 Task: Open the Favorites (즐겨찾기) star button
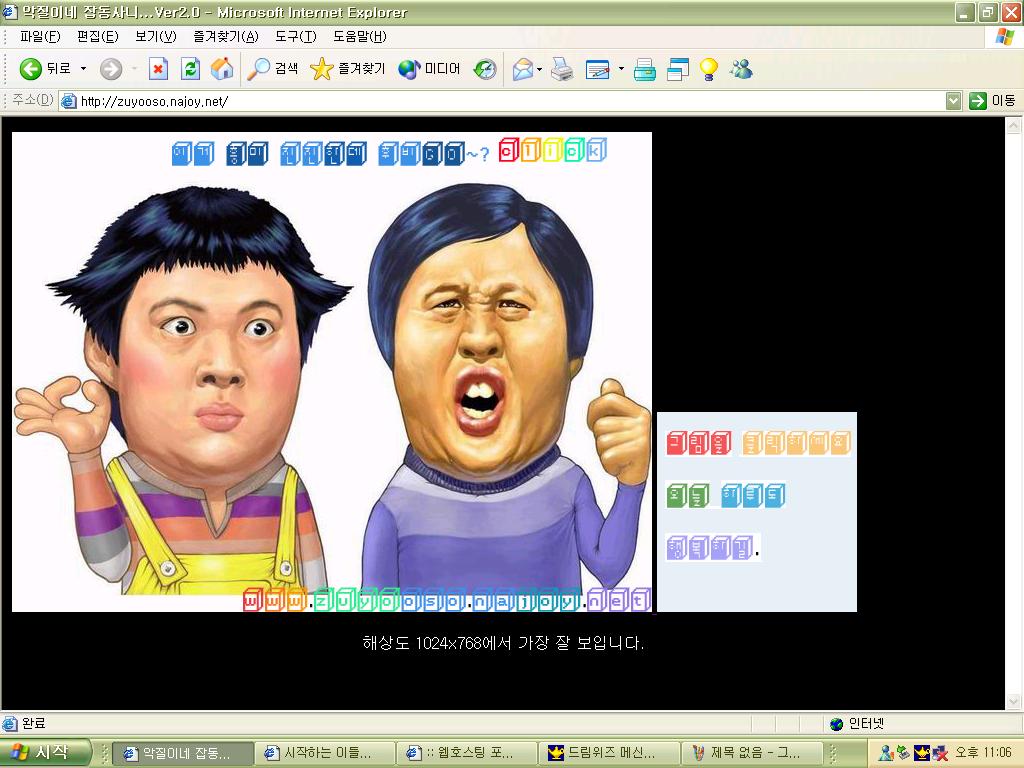coord(348,69)
